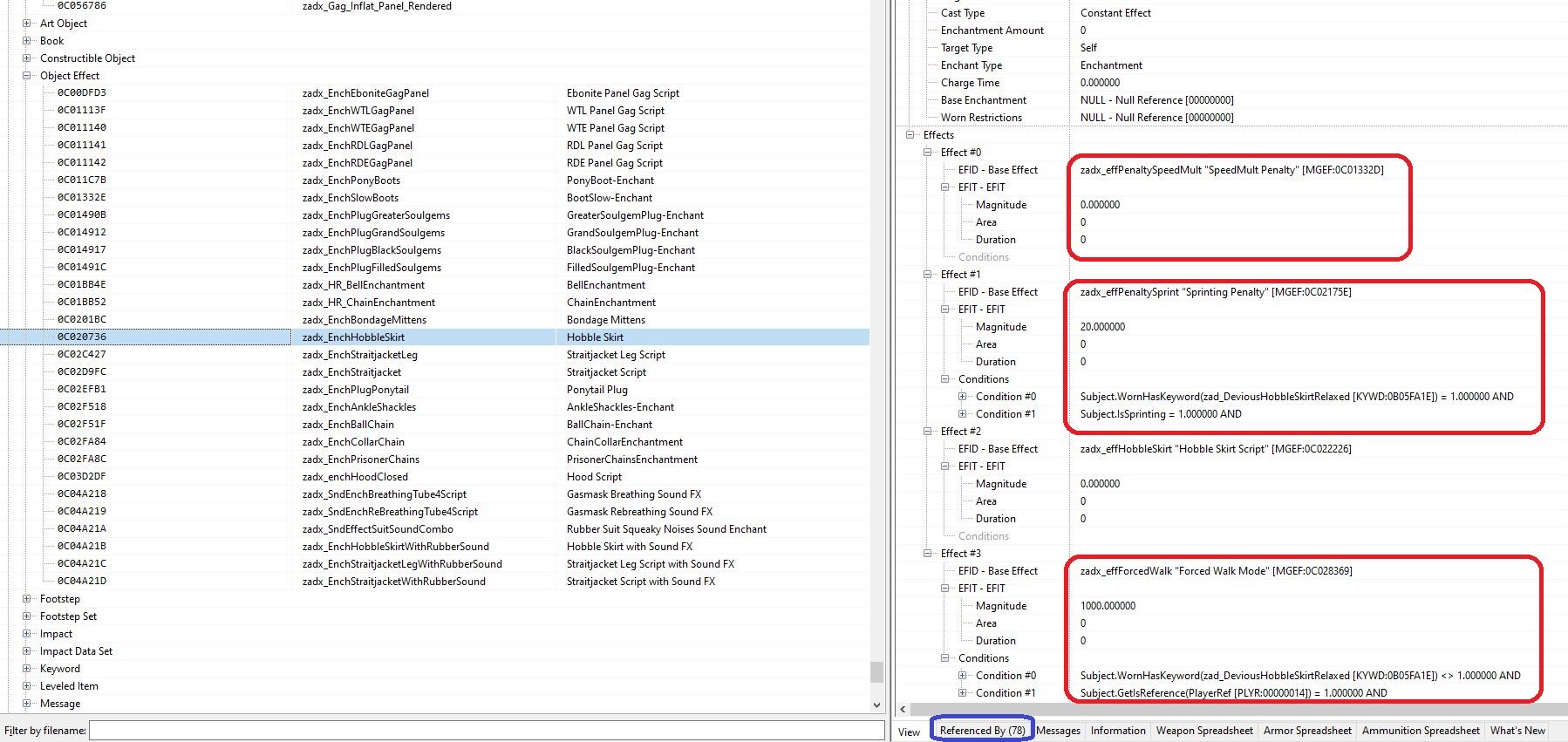Open the Armor Spreadsheet tab
The width and height of the screenshot is (1568, 742).
pos(1307,731)
